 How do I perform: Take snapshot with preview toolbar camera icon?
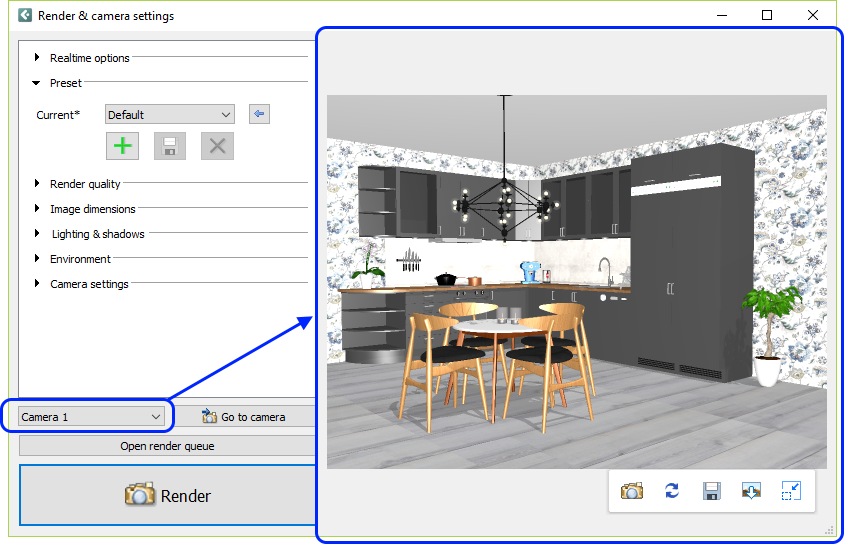point(632,491)
